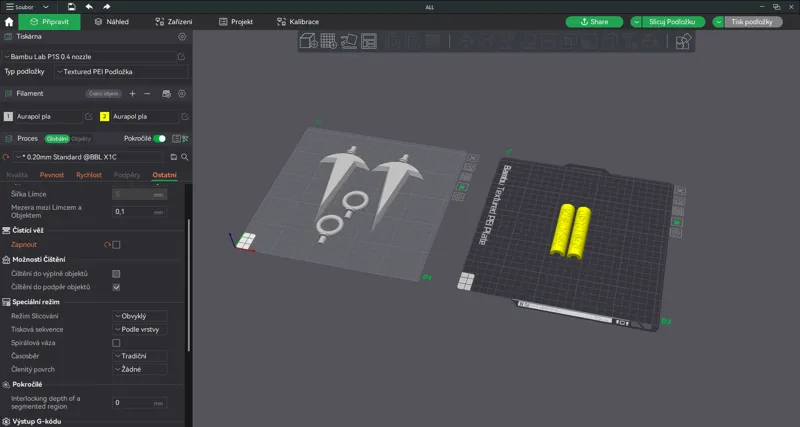The image size is (800, 427).
Task: Remove a filament with the minus icon
Action: pyautogui.click(x=147, y=94)
